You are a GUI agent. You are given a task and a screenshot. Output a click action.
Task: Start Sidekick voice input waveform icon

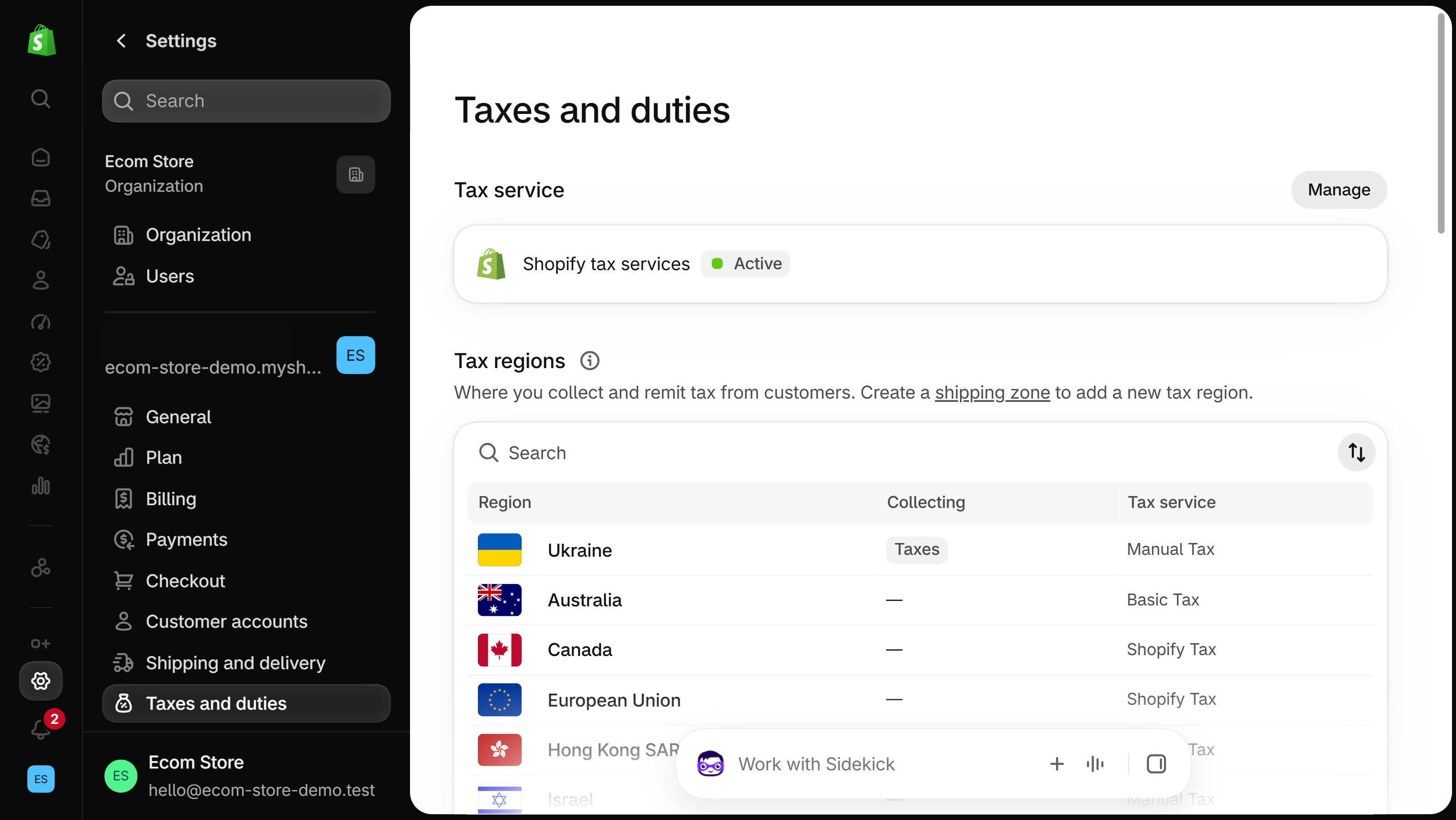click(1095, 764)
